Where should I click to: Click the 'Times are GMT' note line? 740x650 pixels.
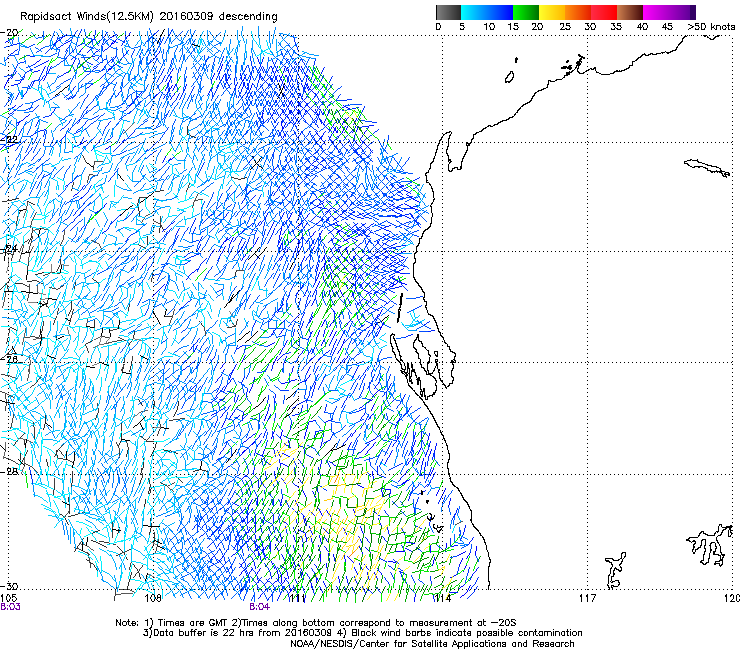(316, 623)
